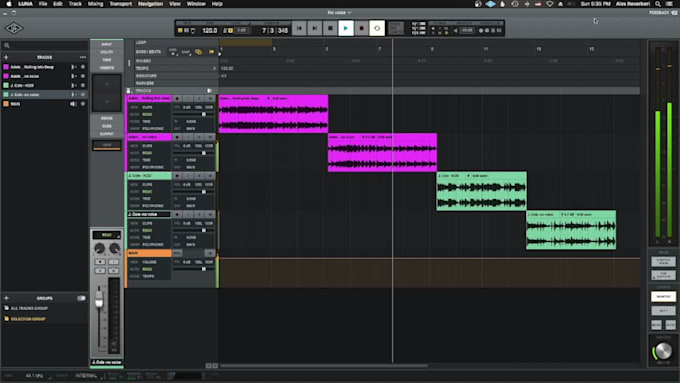Open the Transport menu
Viewport: 680px width, 383px height.
tap(121, 4)
